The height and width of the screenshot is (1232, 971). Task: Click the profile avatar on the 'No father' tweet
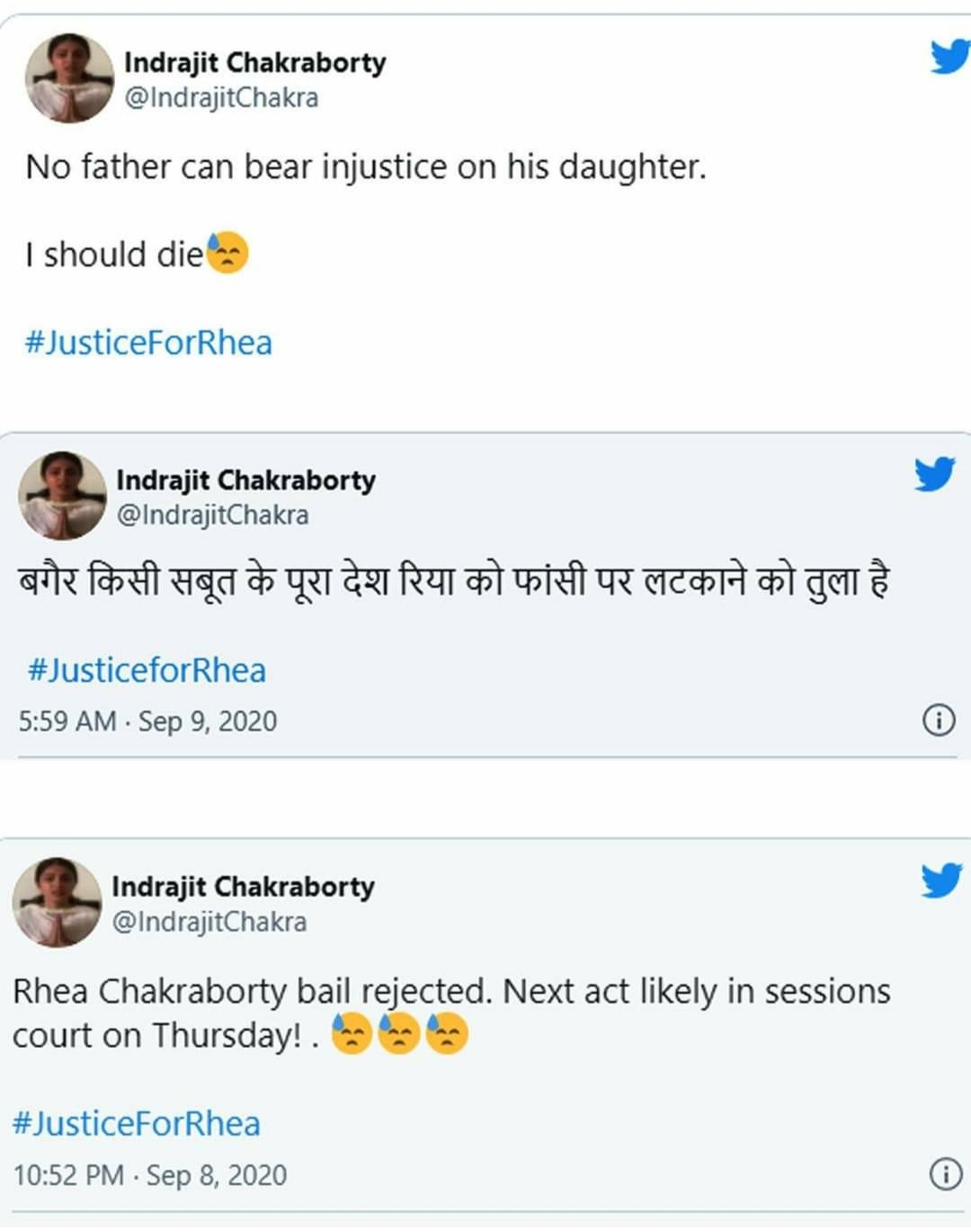point(69,77)
